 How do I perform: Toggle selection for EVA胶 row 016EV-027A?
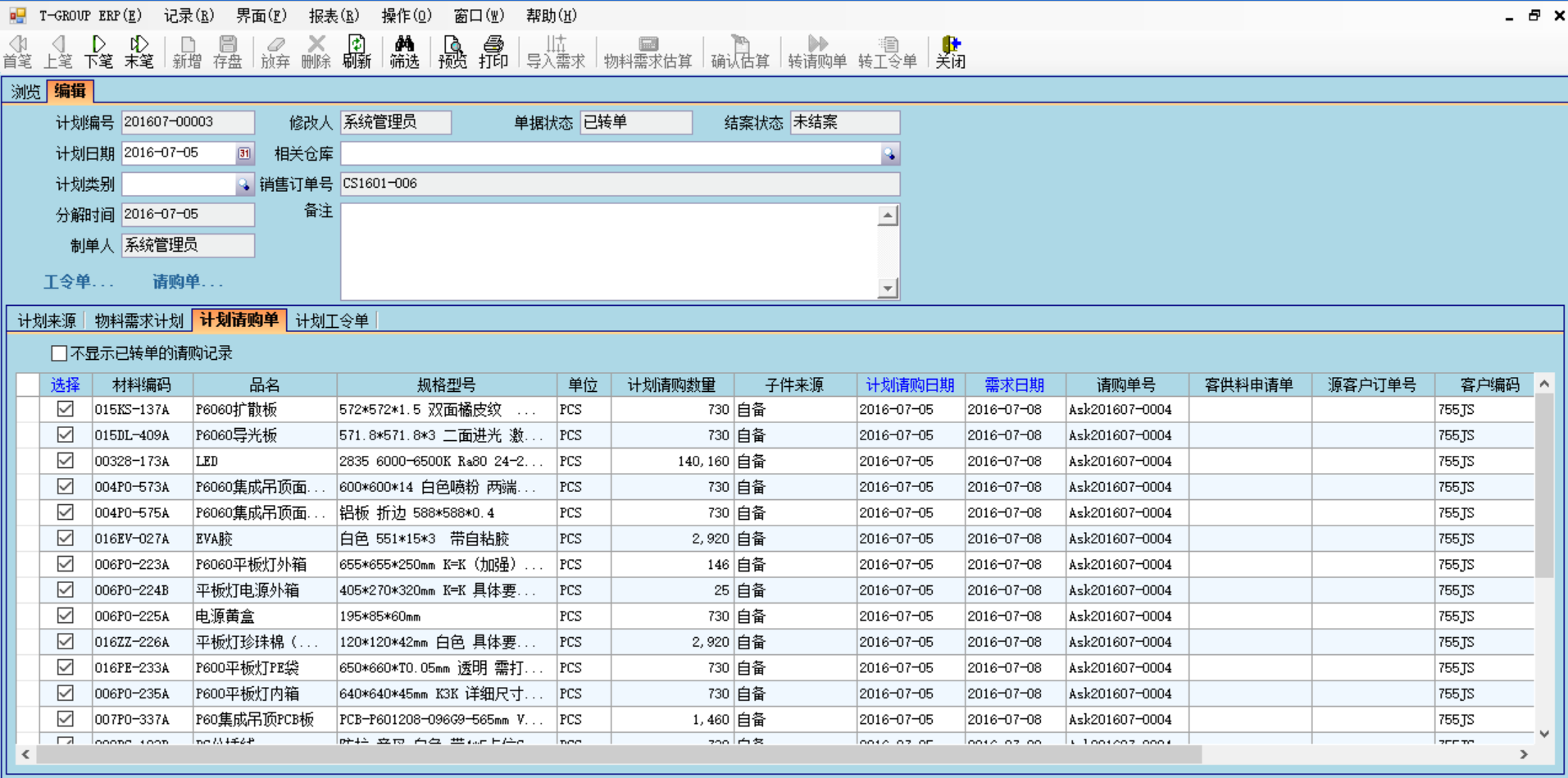pos(66,538)
